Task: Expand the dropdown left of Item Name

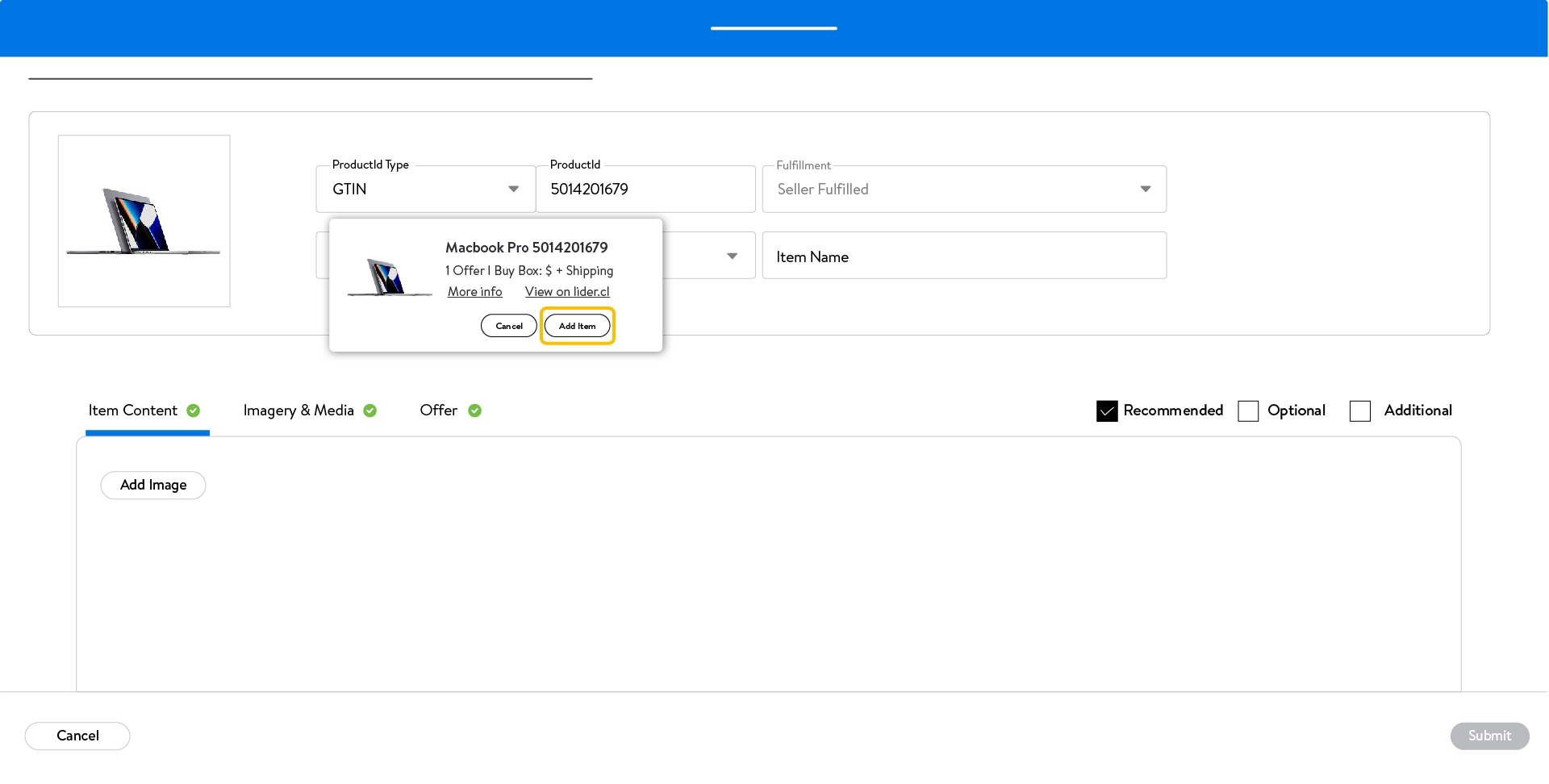Action: 731,256
